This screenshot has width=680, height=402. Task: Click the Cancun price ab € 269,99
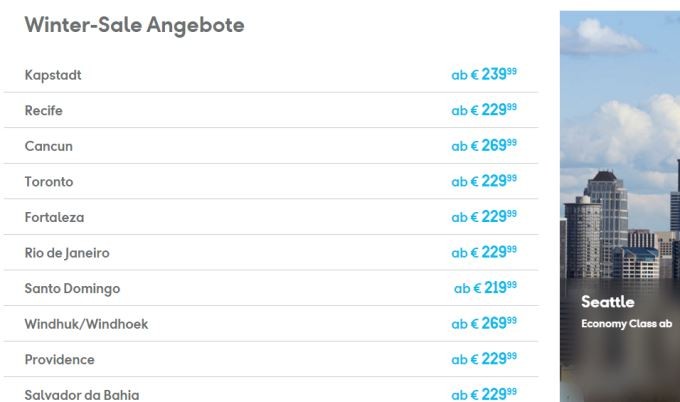(x=484, y=145)
